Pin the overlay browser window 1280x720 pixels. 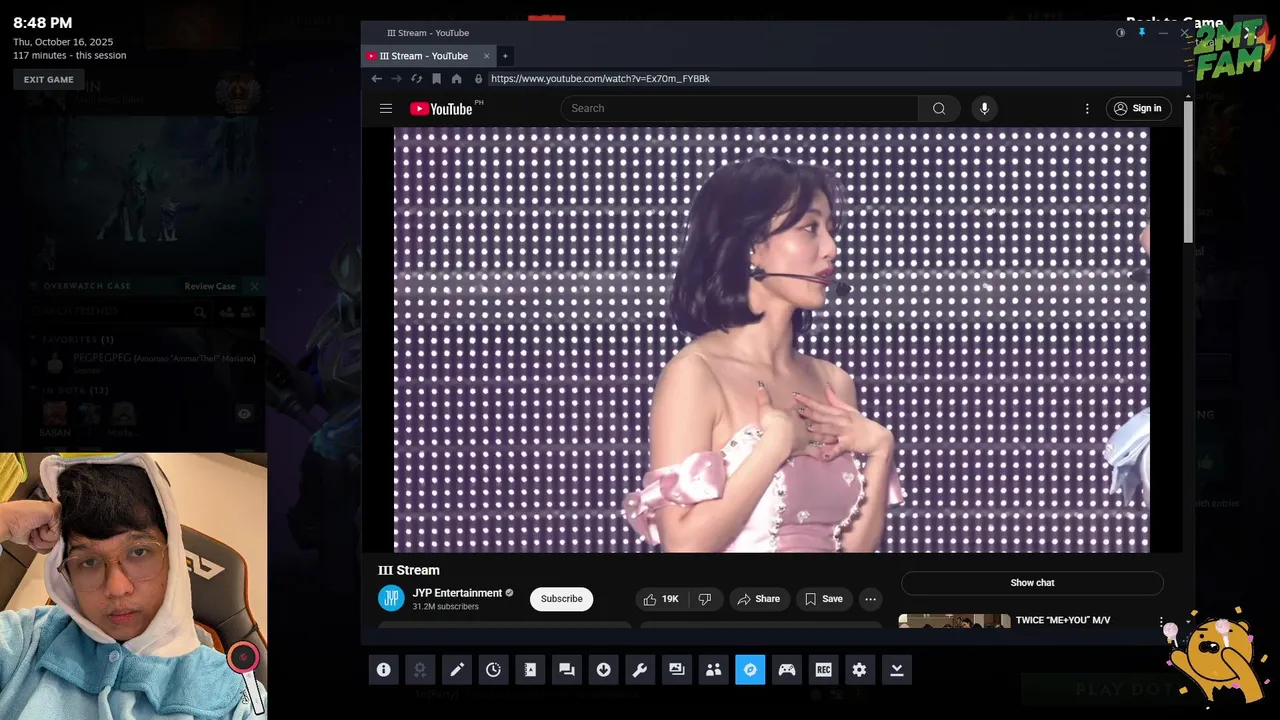click(x=1142, y=33)
